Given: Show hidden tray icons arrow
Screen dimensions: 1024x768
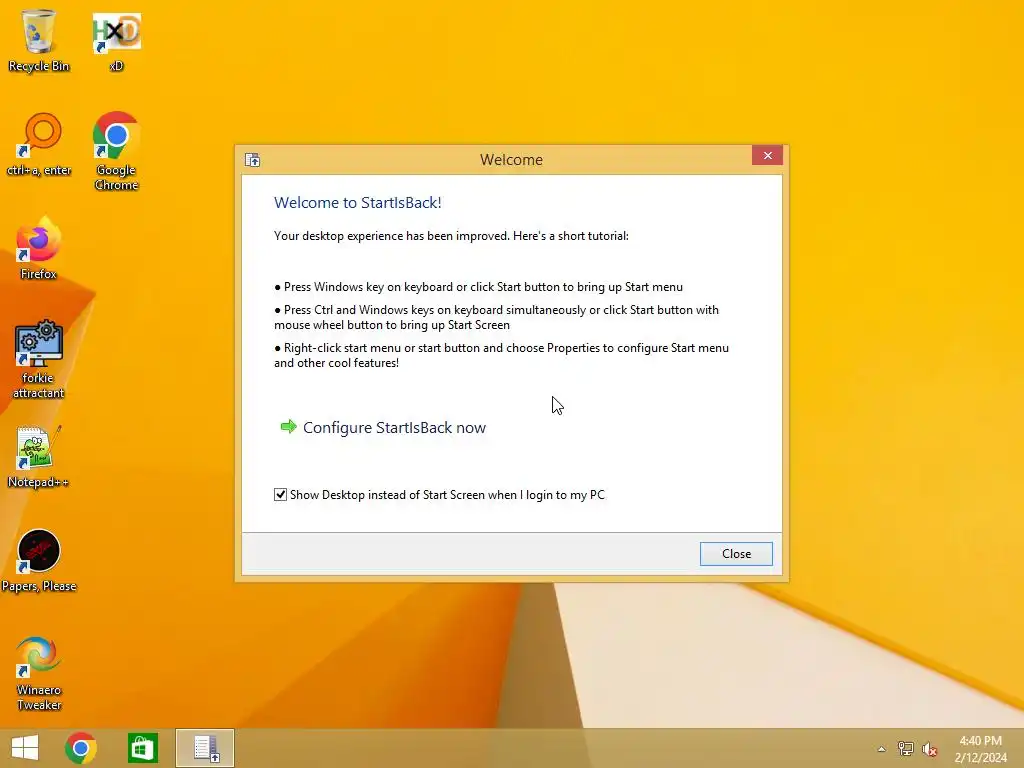Looking at the screenshot, I should pyautogui.click(x=882, y=749).
